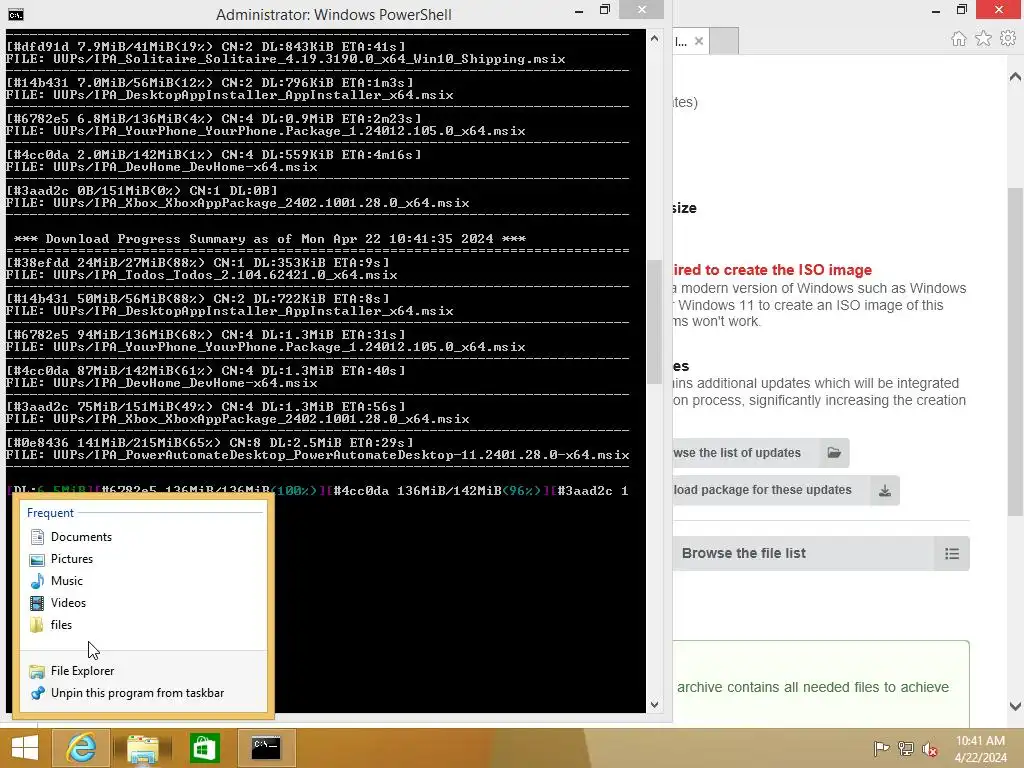Click File Explorer taskbar icon

click(x=143, y=748)
